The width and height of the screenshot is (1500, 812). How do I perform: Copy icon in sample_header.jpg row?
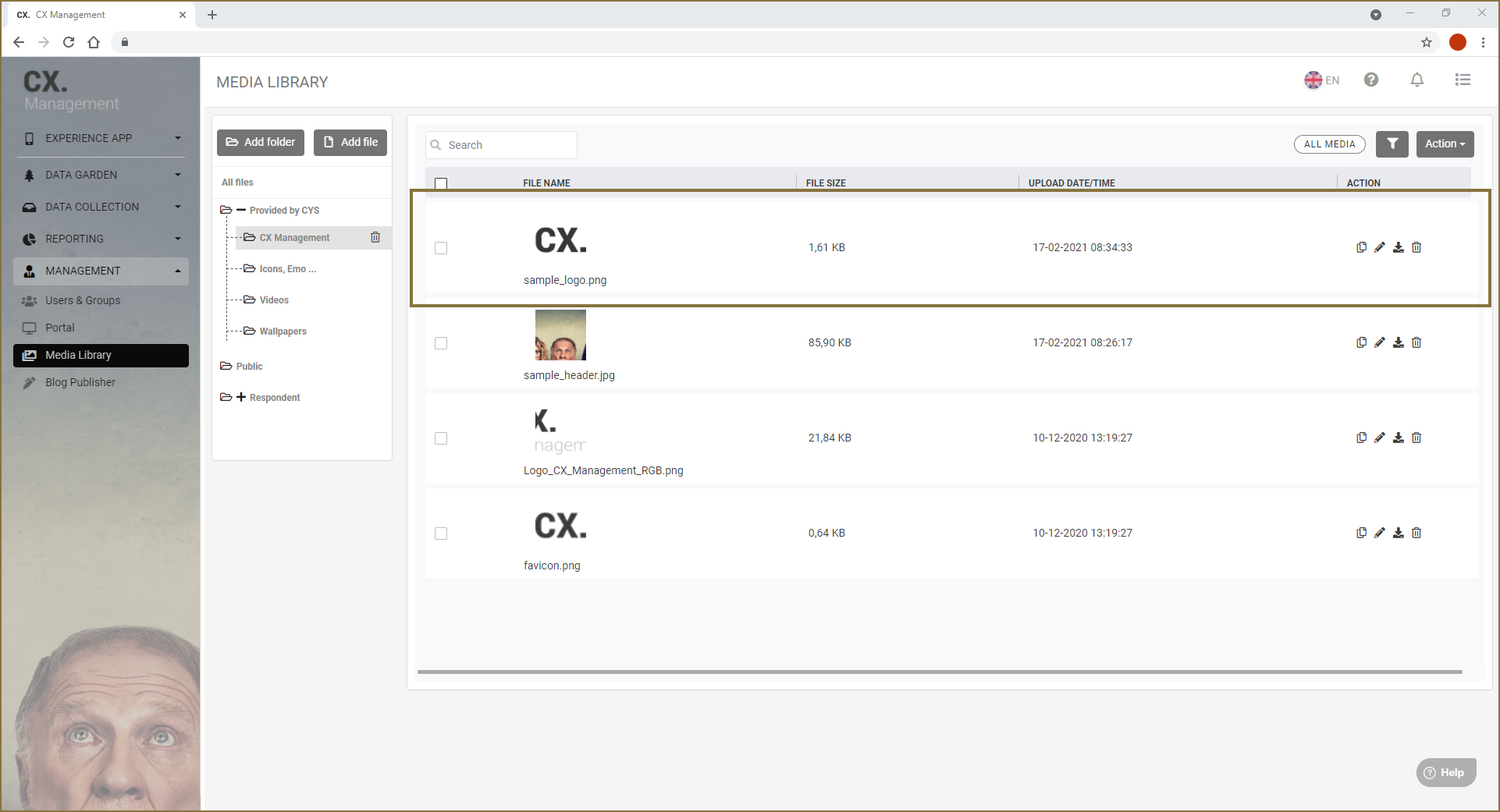[1361, 342]
